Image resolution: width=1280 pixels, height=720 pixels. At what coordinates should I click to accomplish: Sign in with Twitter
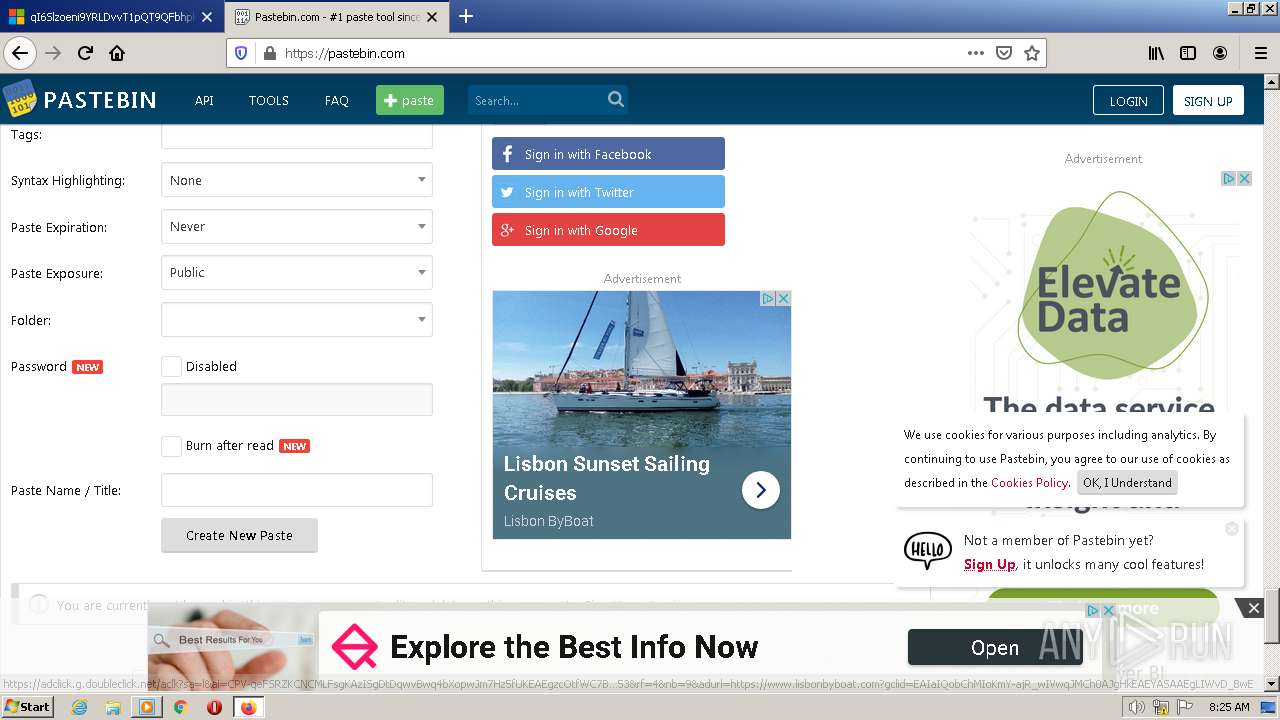(x=608, y=192)
